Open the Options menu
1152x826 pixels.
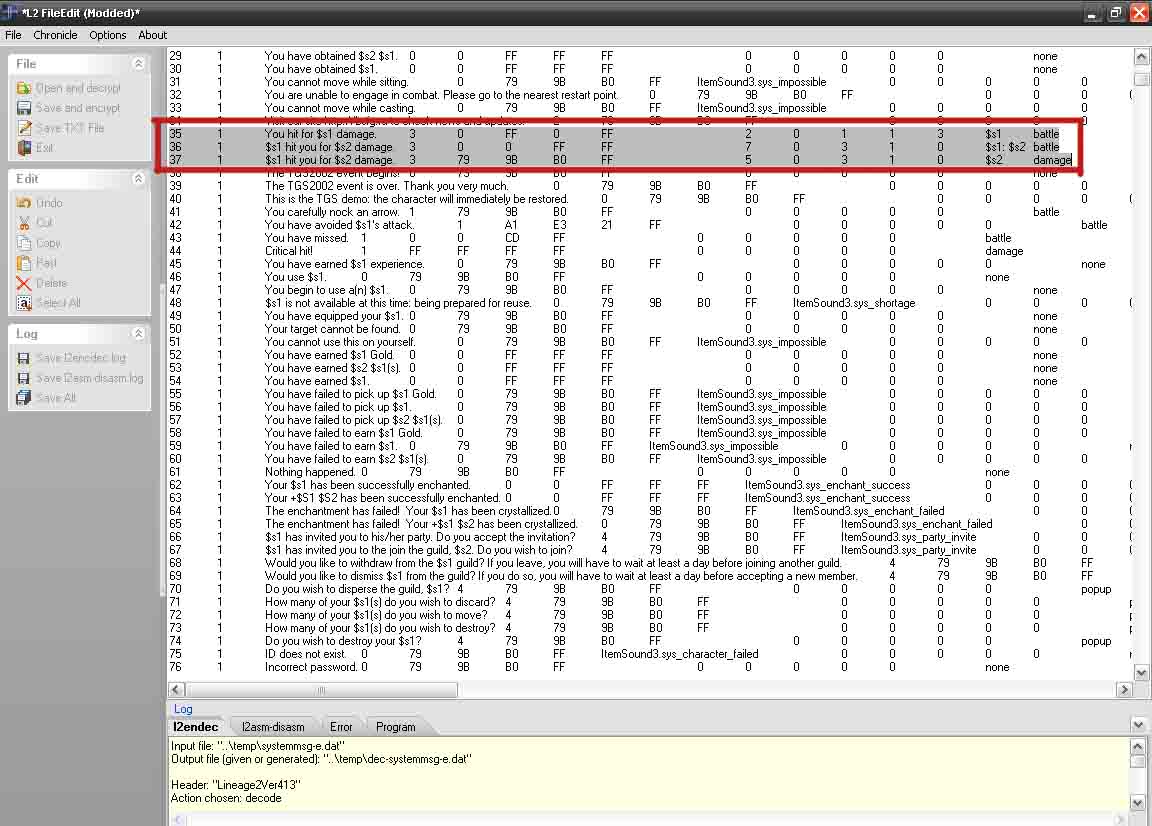(x=107, y=35)
